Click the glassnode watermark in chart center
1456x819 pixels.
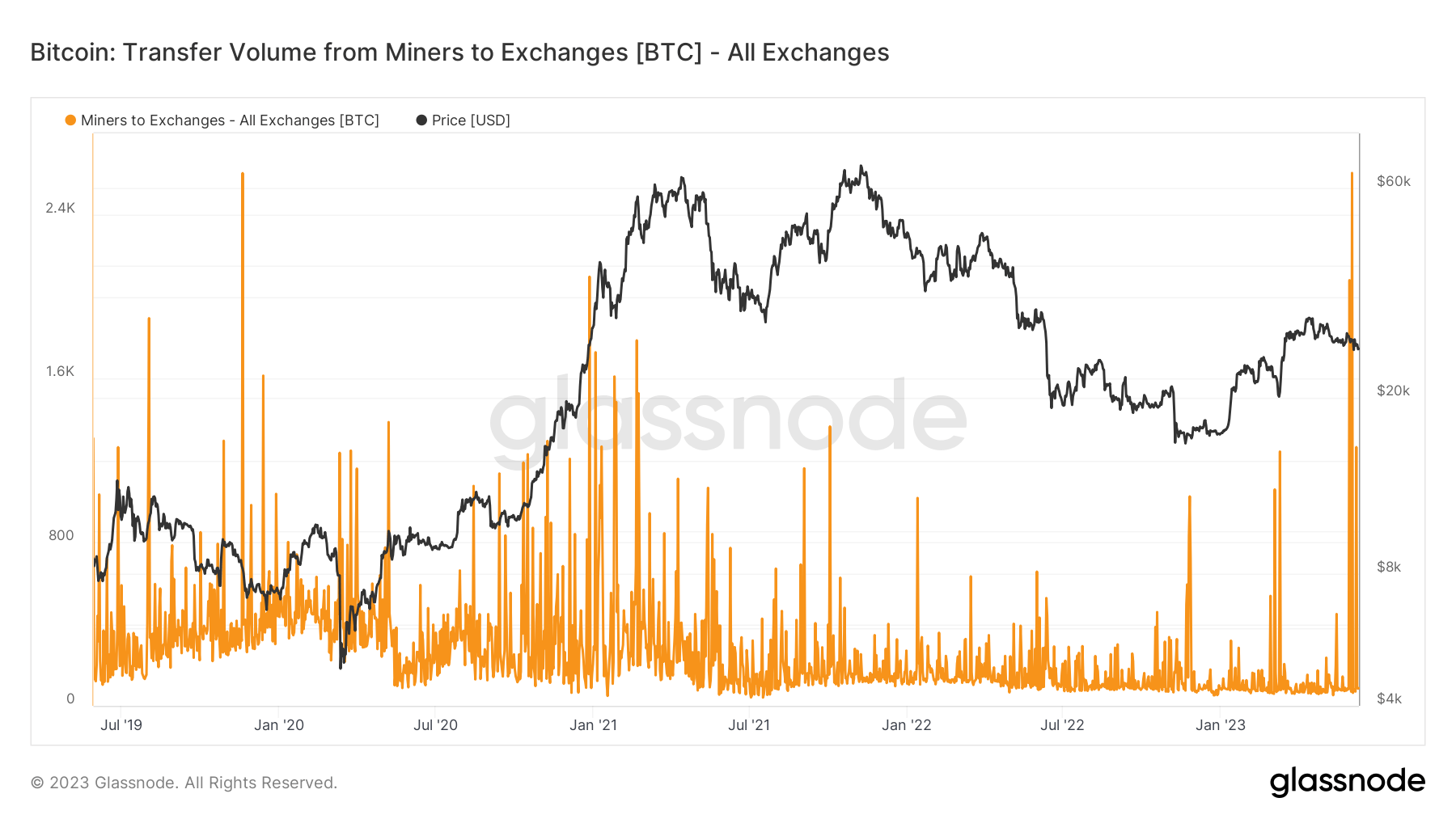click(728, 419)
